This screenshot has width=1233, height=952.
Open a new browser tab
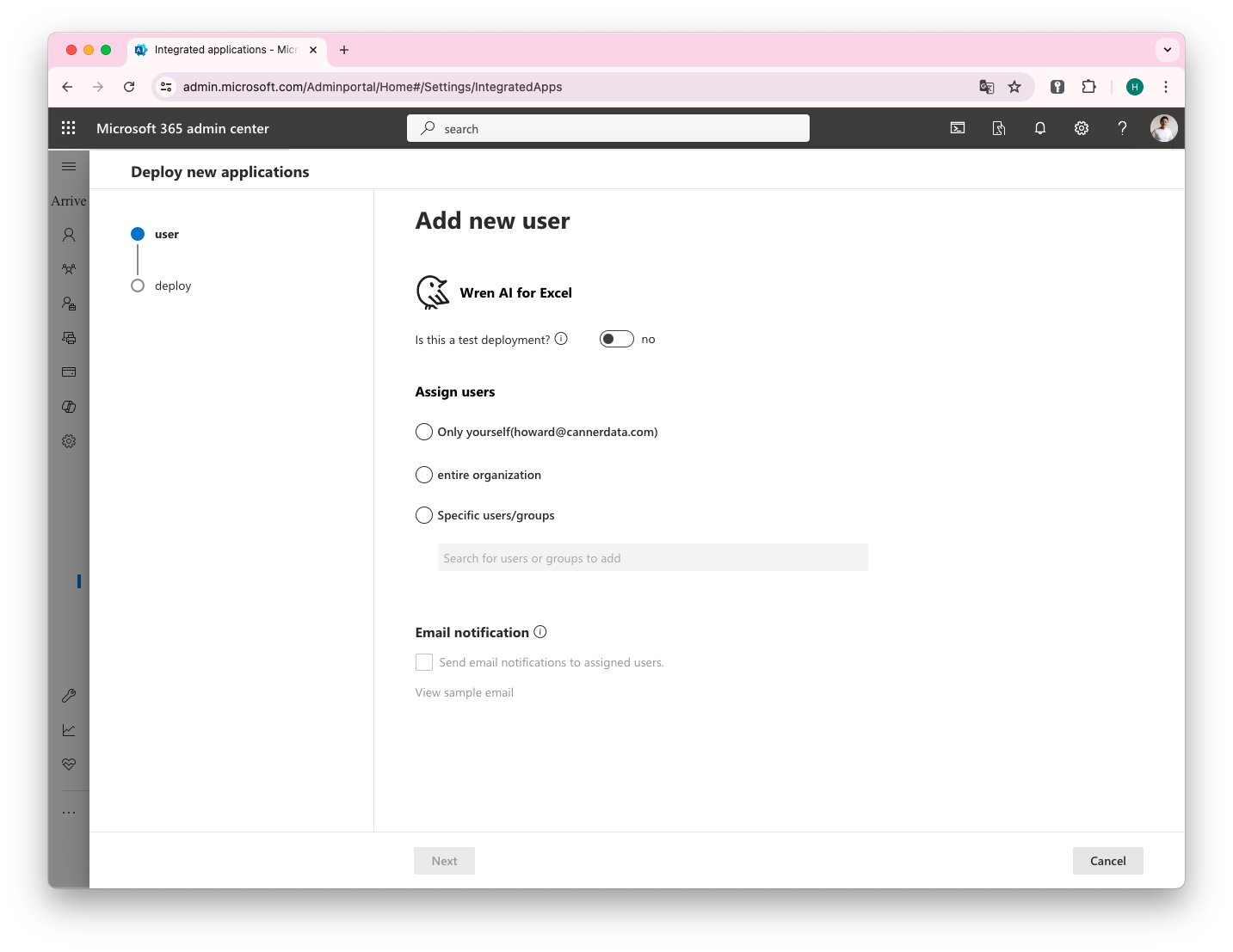point(344,50)
